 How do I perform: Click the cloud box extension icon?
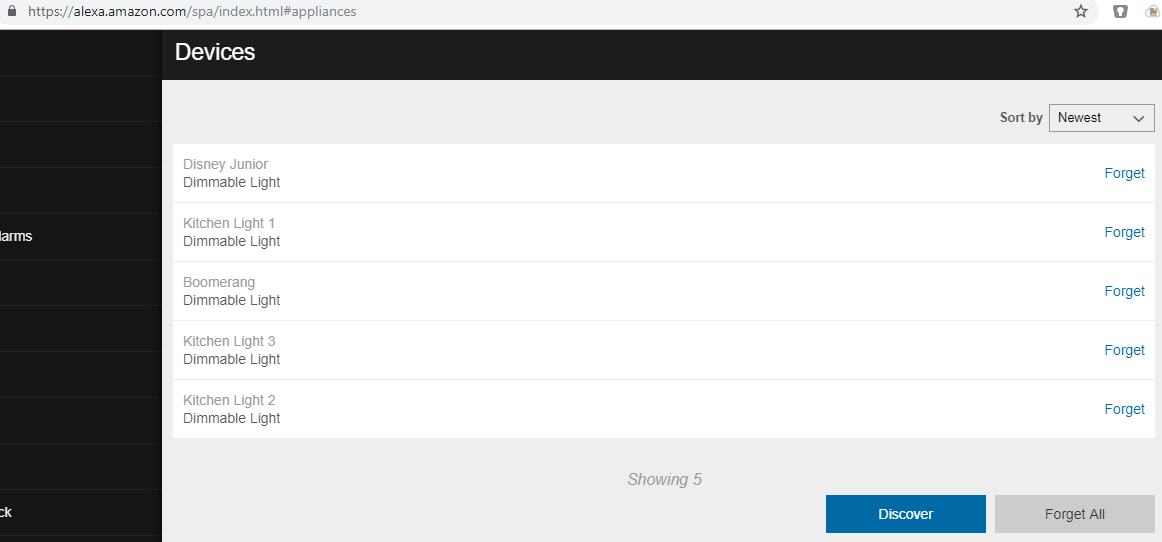(1151, 11)
